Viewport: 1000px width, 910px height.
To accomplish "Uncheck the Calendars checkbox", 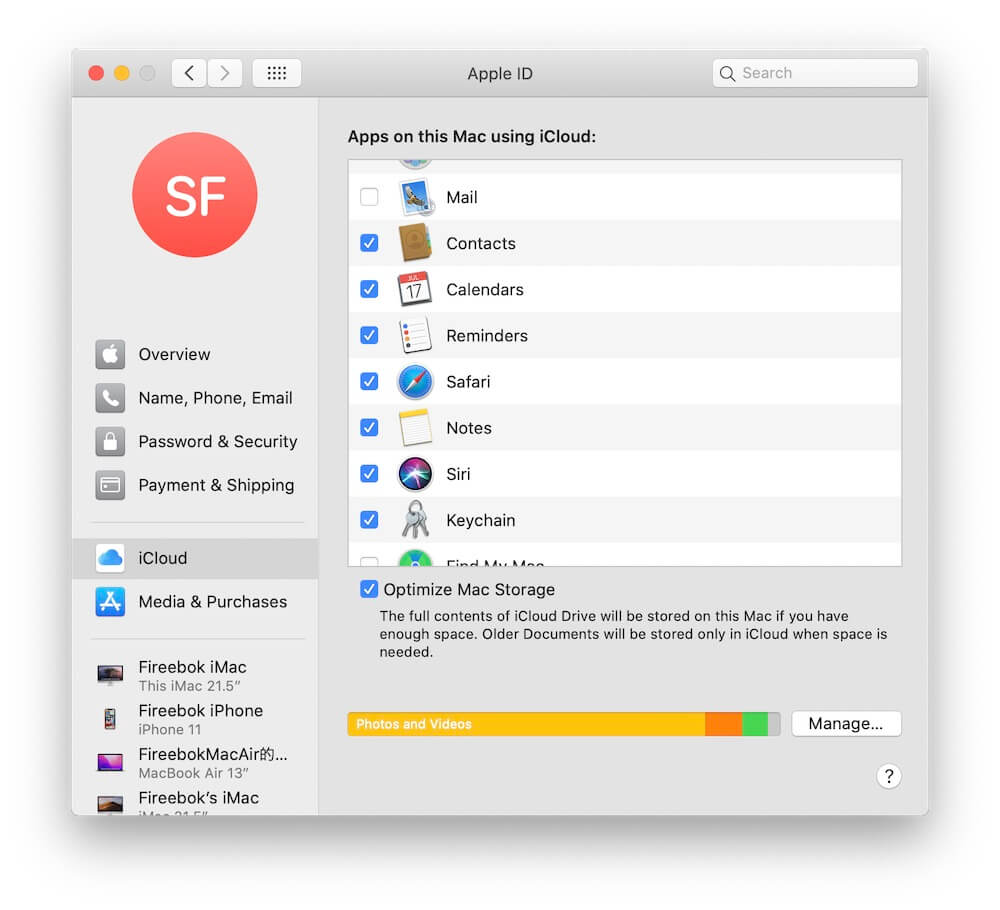I will [x=369, y=289].
